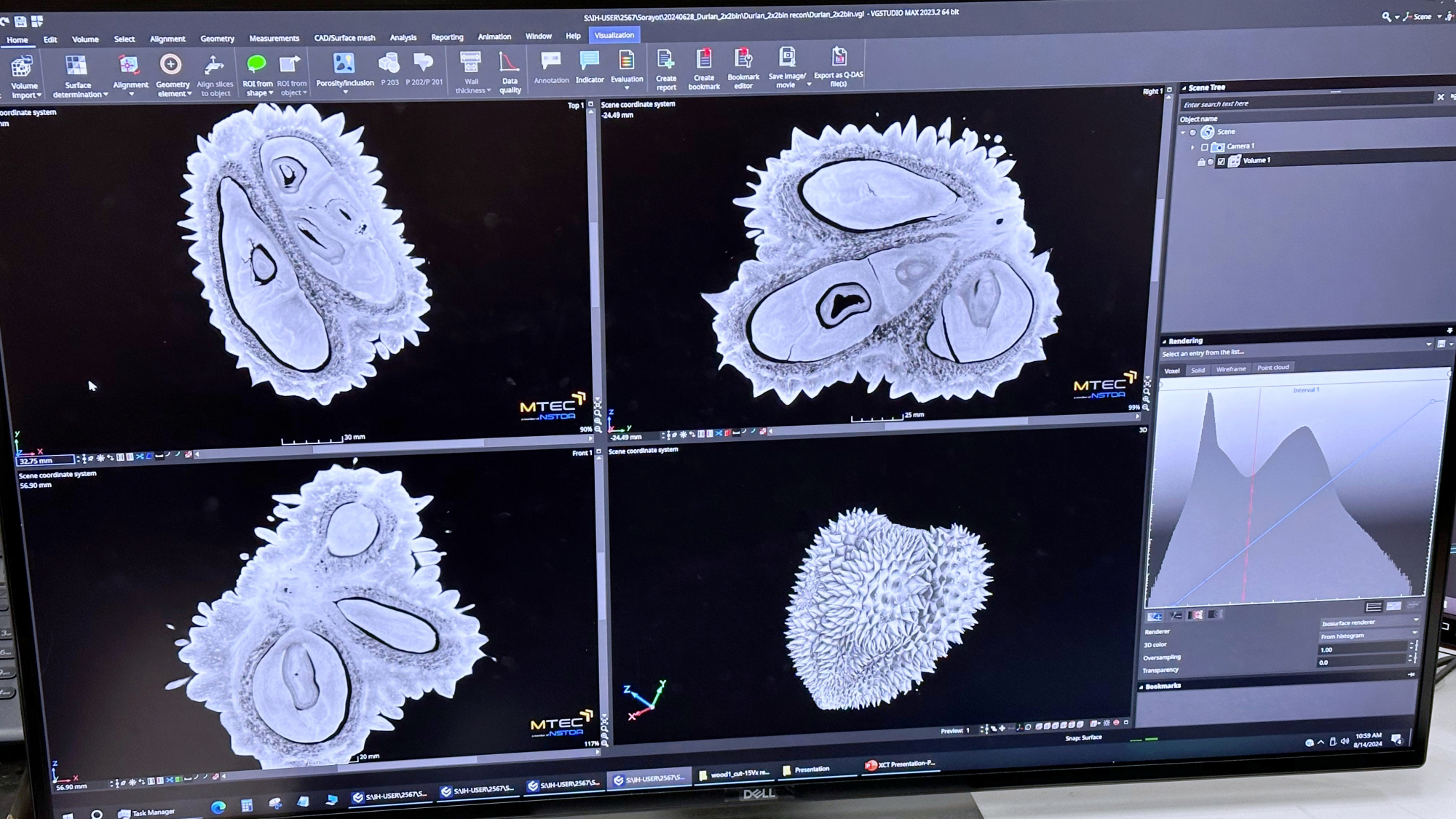Open the Renderer dropdown showing Isosurface renderer

[x=1369, y=622]
